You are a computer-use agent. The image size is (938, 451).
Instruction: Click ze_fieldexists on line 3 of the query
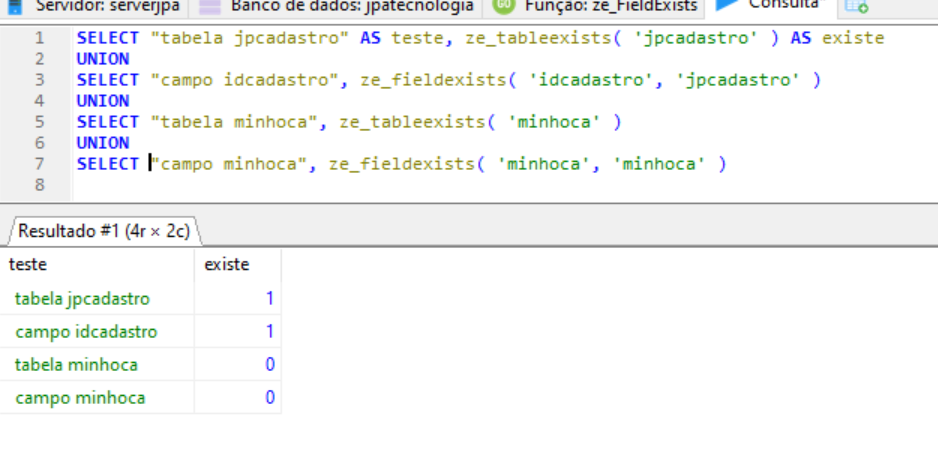(433, 80)
